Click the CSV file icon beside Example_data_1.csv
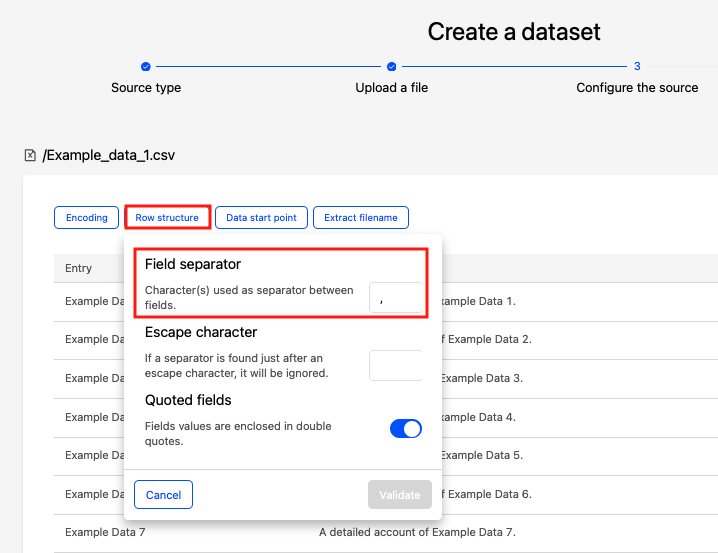This screenshot has width=718, height=553. click(x=32, y=155)
